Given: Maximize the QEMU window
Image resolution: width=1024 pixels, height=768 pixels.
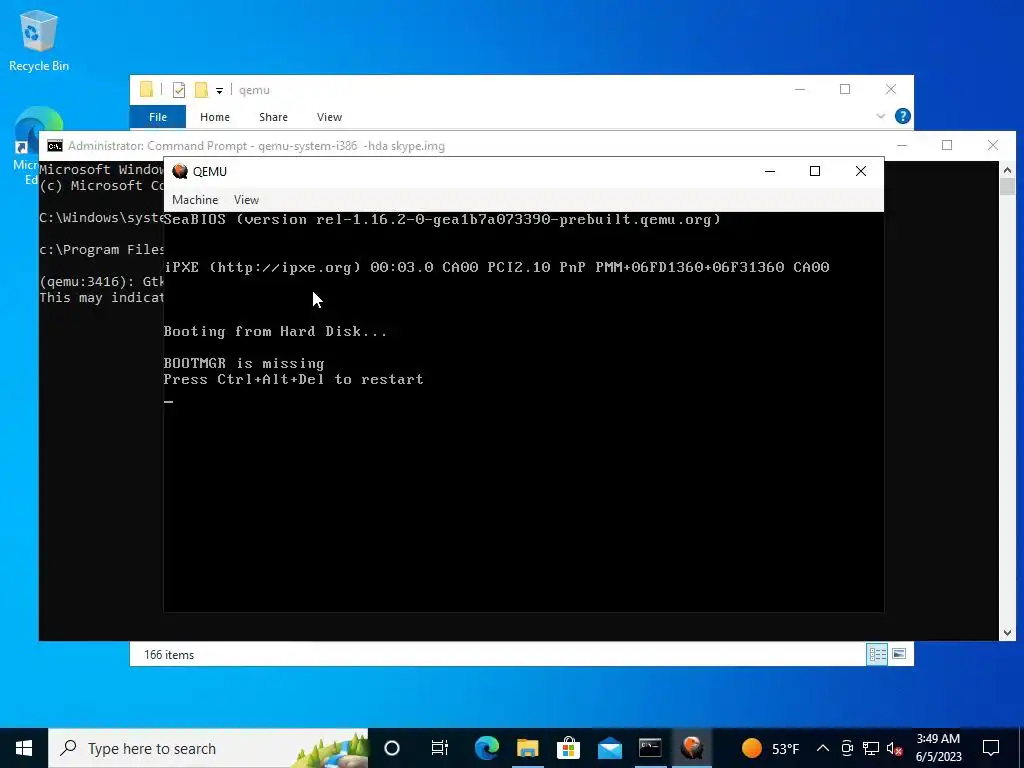Looking at the screenshot, I should tap(815, 171).
